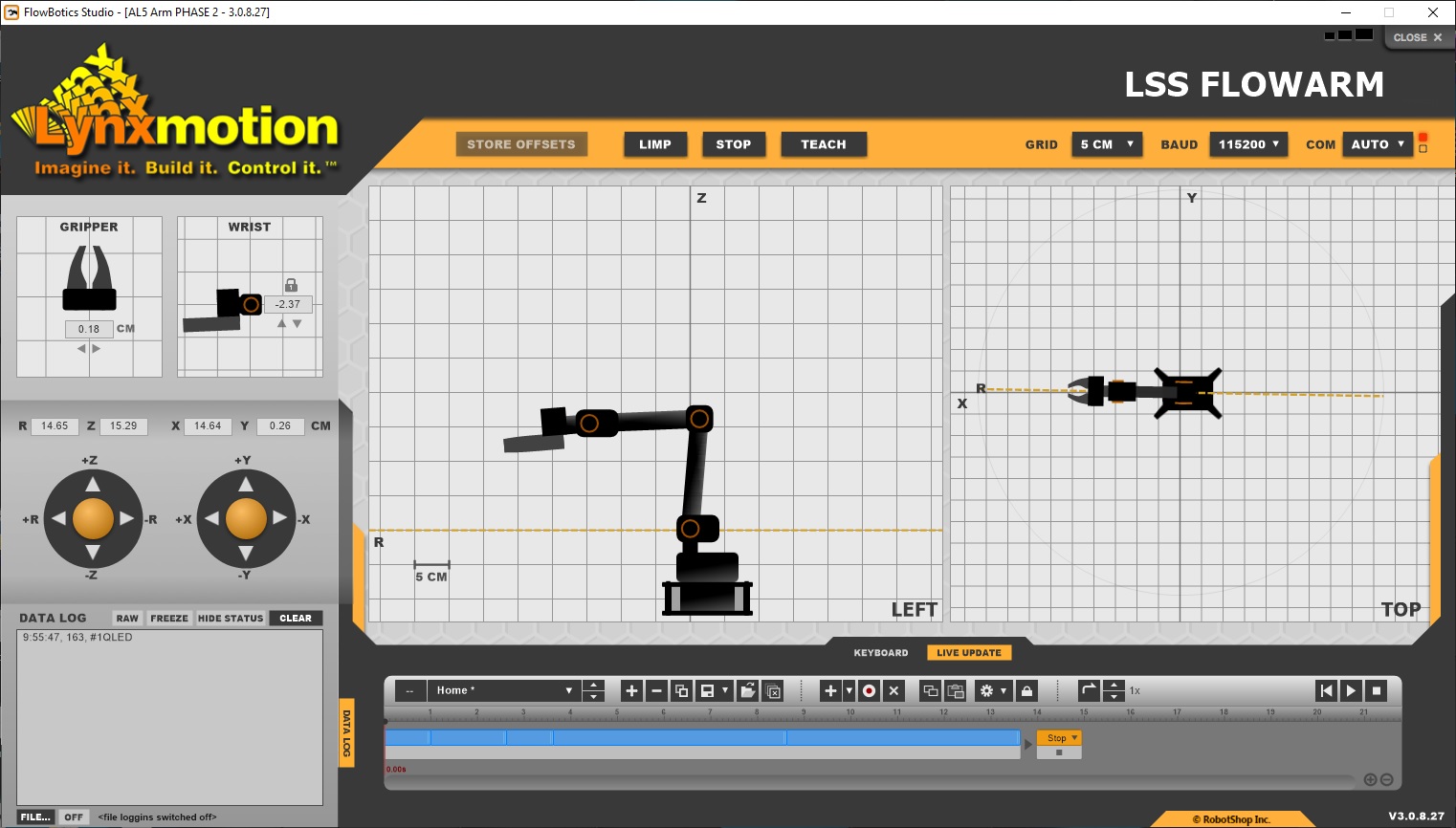Stop the sequence playback
Image resolution: width=1456 pixels, height=828 pixels.
pos(1377,690)
